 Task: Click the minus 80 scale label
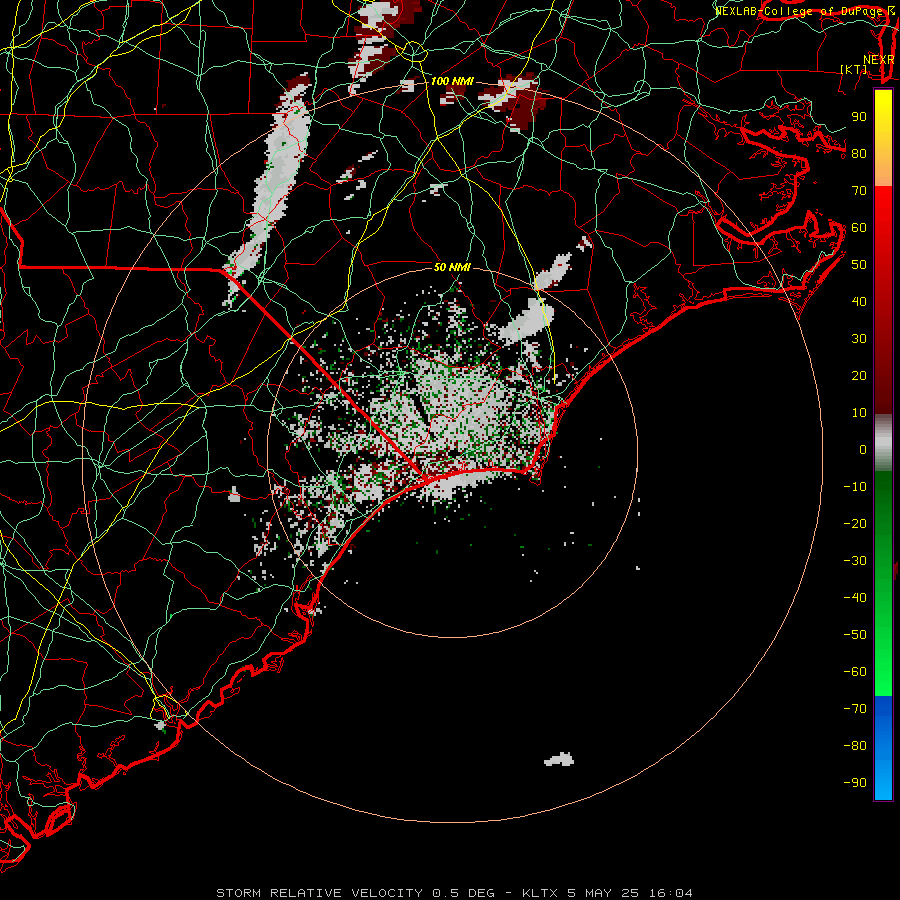click(855, 746)
